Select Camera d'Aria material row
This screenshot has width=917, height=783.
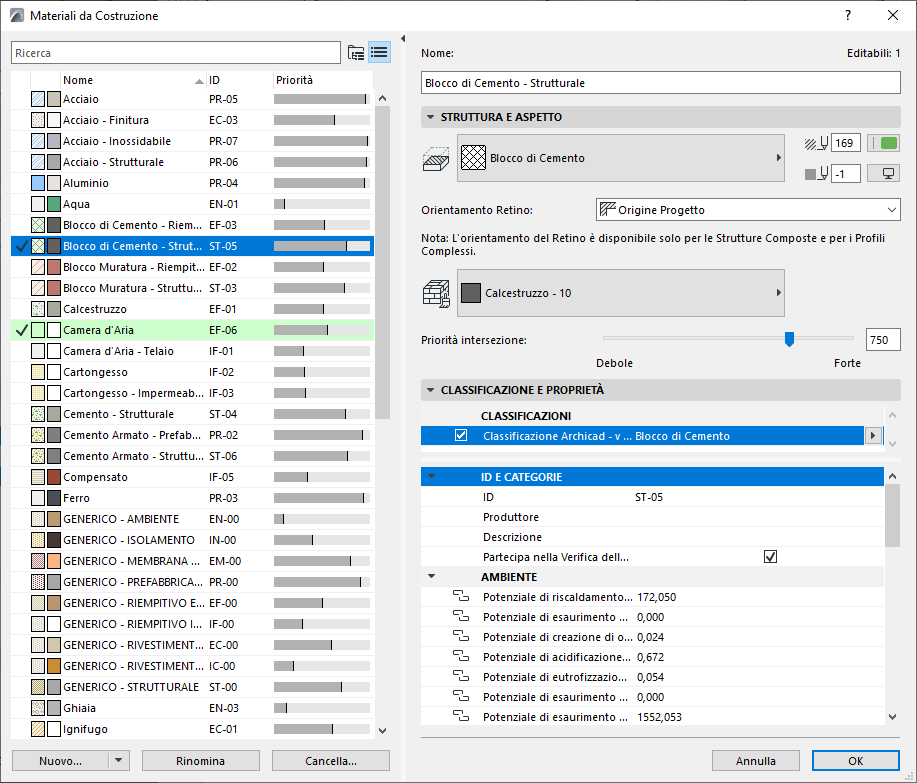(x=192, y=330)
